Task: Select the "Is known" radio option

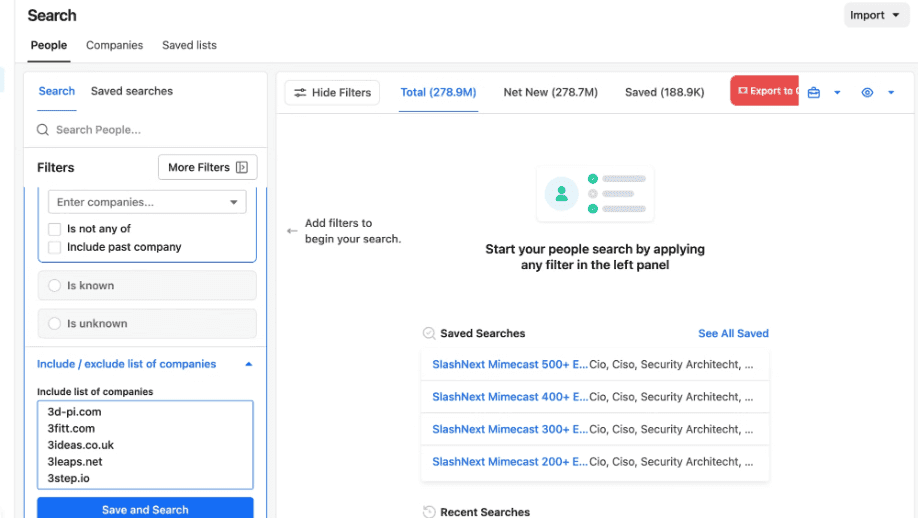Action: tap(55, 285)
